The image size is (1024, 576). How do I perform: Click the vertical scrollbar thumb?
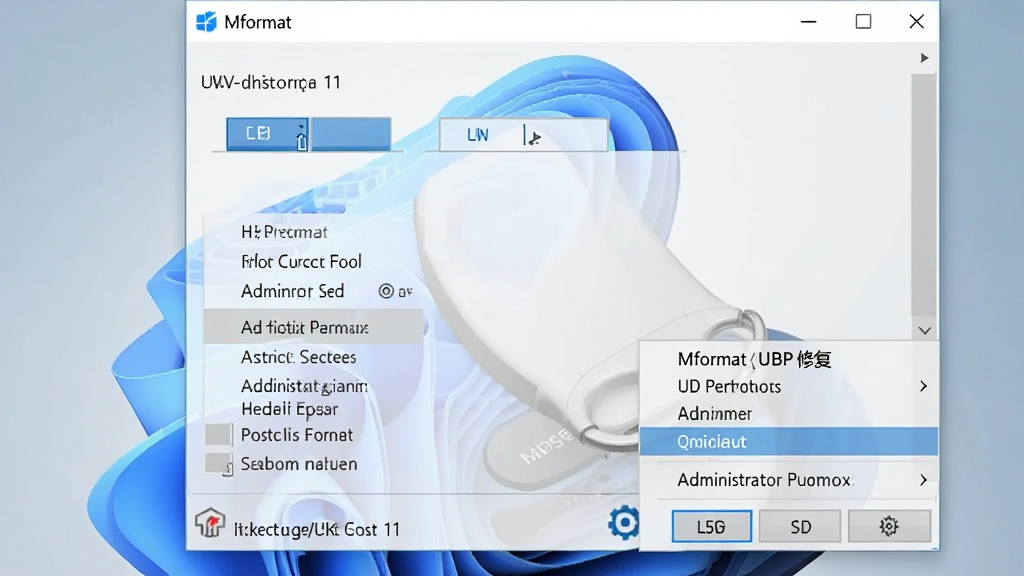tap(923, 194)
